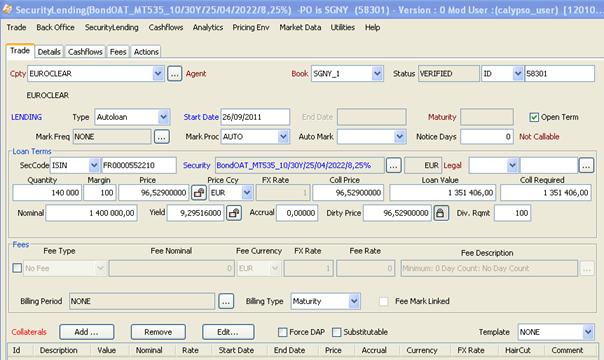This screenshot has width=604, height=360.
Task: Select the Trade tab
Action: click(20, 51)
